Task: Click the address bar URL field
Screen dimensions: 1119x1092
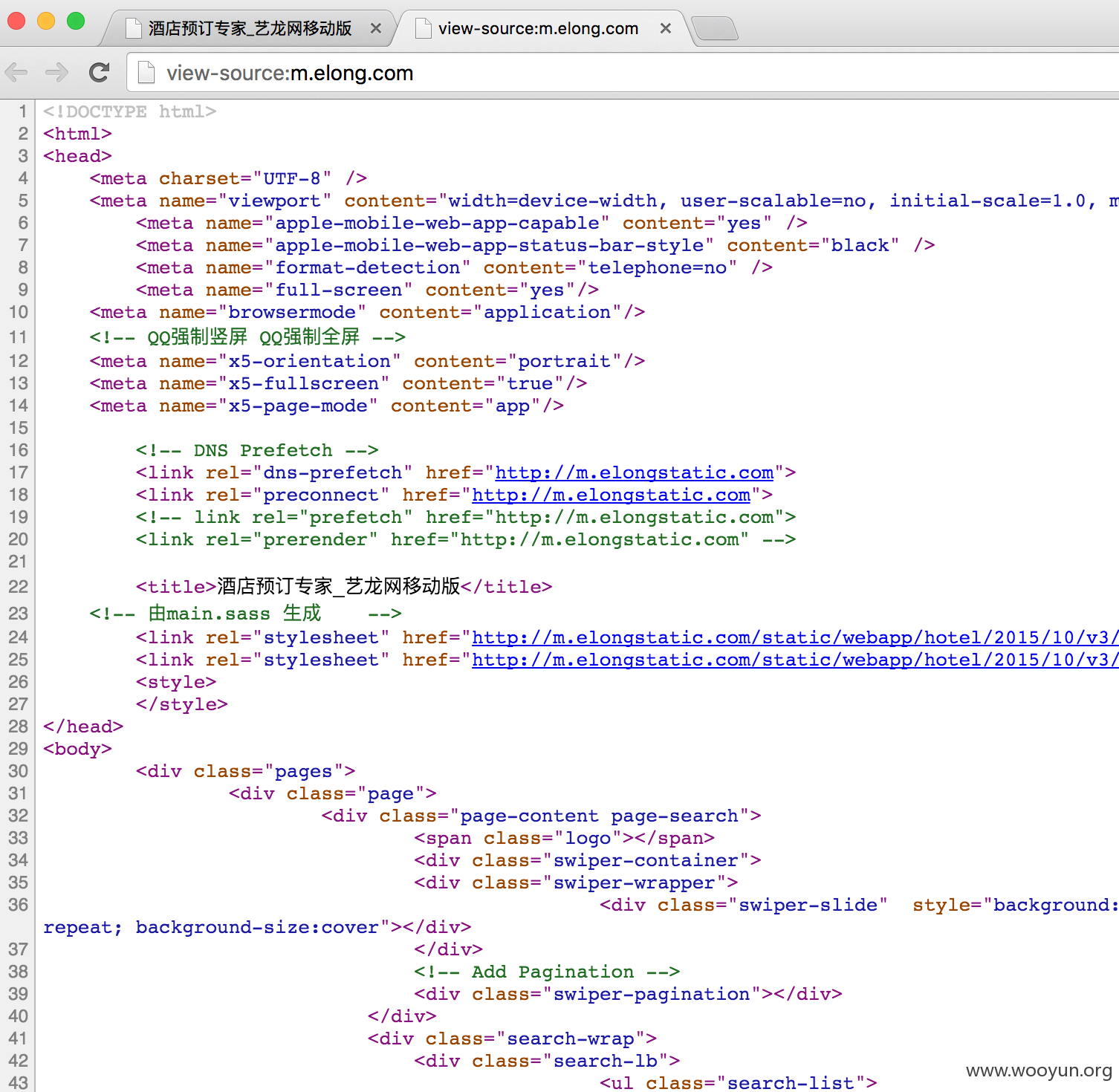Action: point(624,73)
